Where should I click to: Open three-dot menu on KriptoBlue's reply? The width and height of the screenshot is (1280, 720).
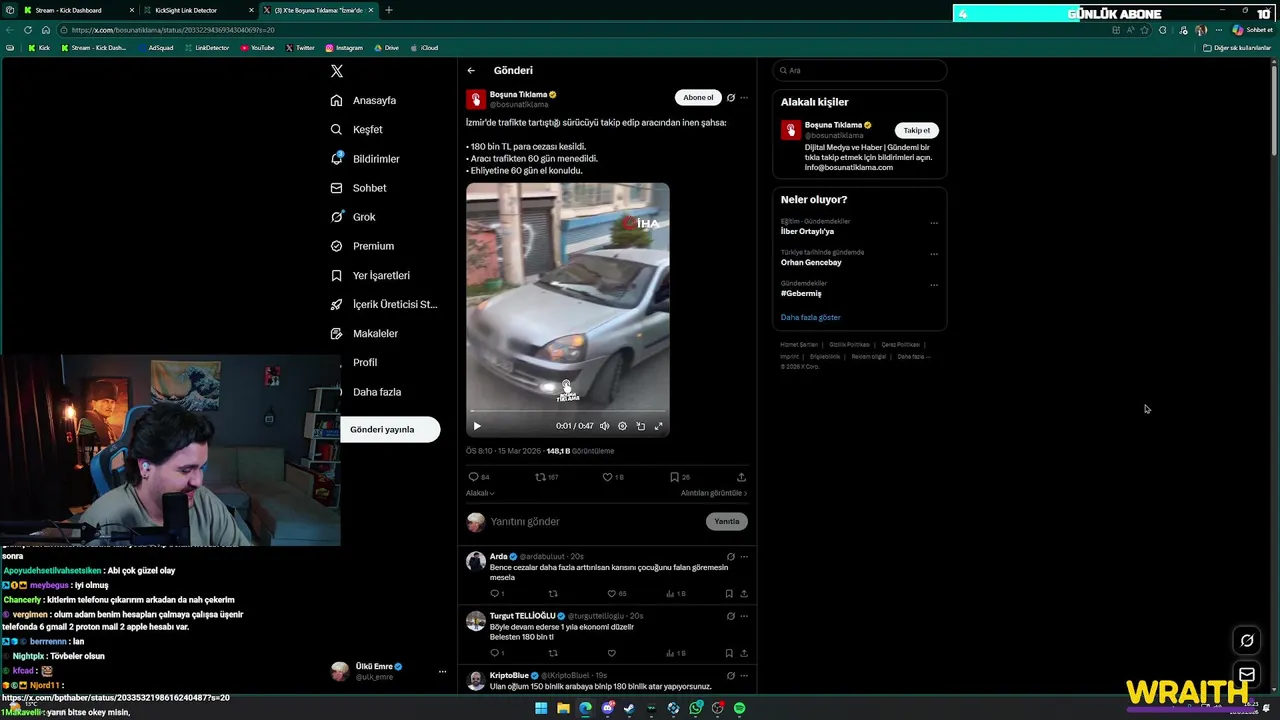pos(744,676)
